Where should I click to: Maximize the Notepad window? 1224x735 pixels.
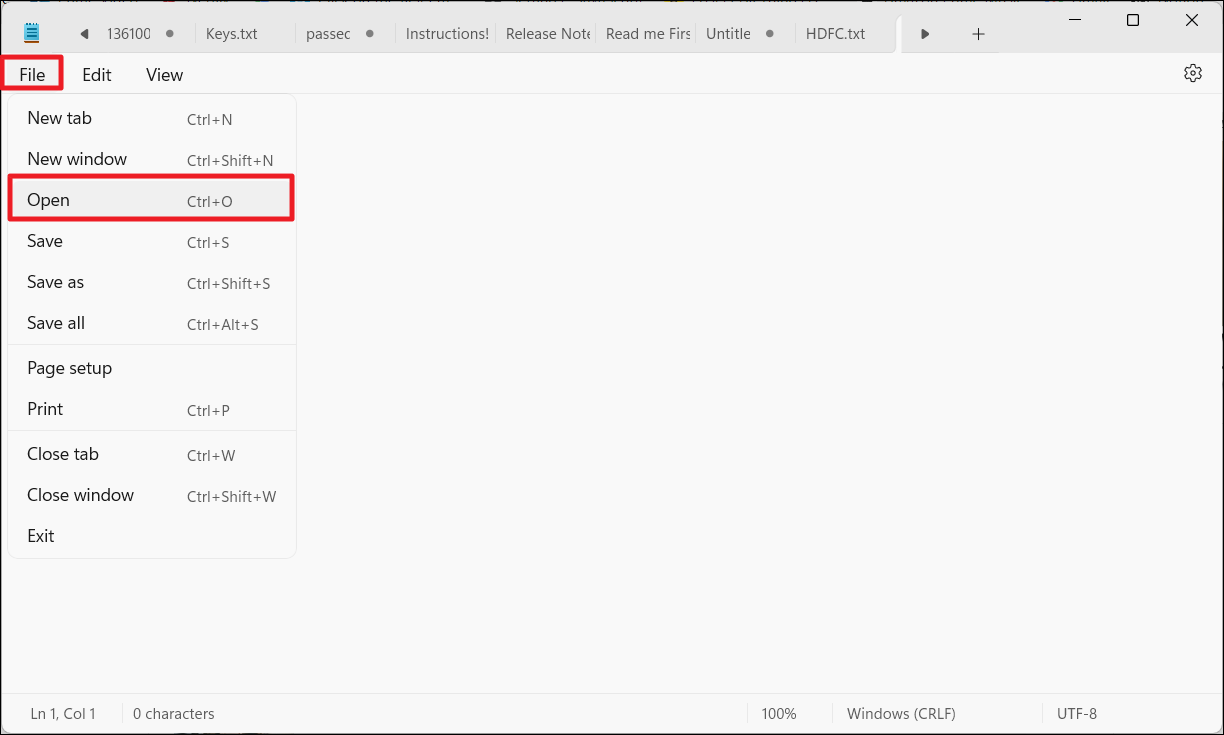coord(1133,20)
